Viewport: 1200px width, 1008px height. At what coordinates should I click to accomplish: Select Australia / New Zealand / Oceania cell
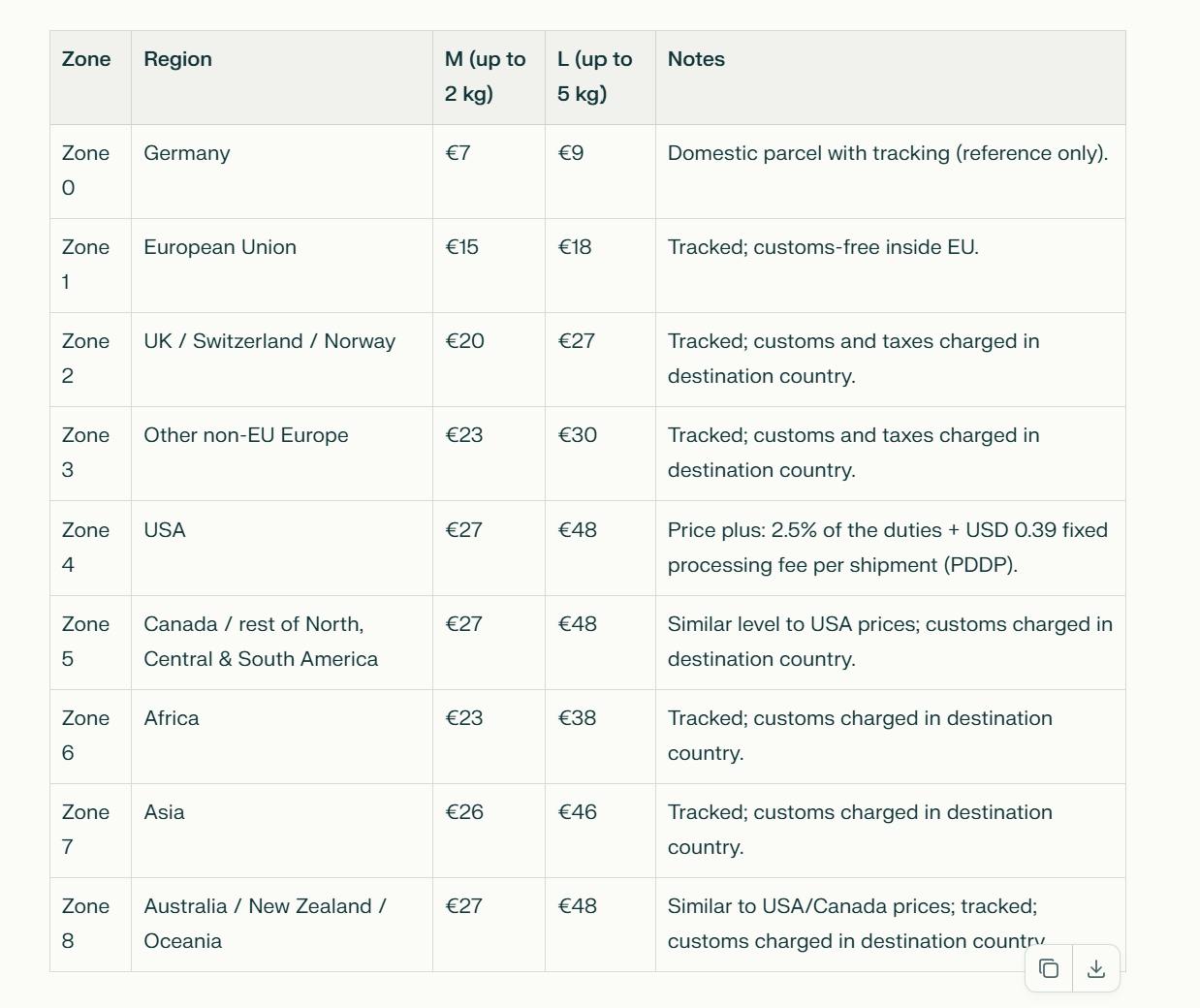265,923
